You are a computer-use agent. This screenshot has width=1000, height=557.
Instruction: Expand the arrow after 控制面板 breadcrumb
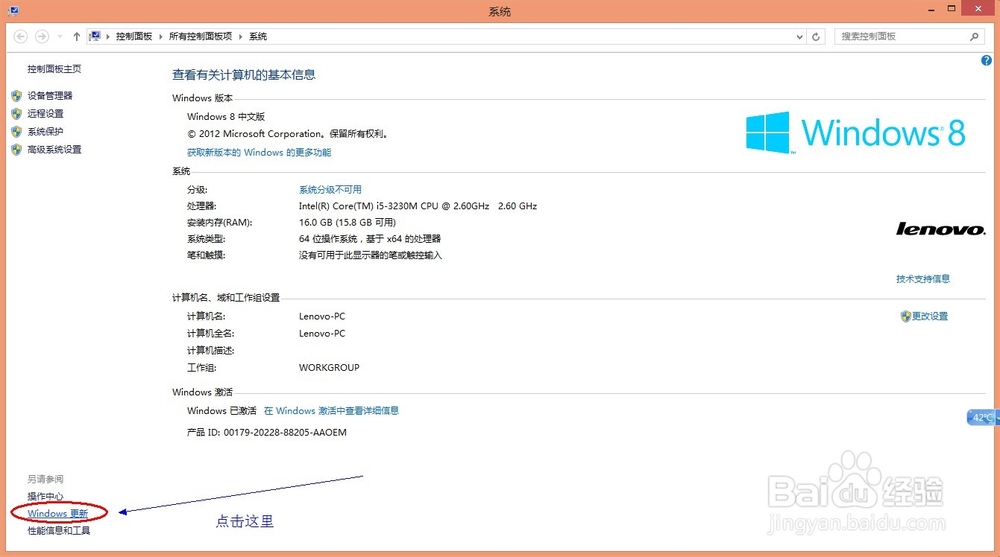pos(161,36)
